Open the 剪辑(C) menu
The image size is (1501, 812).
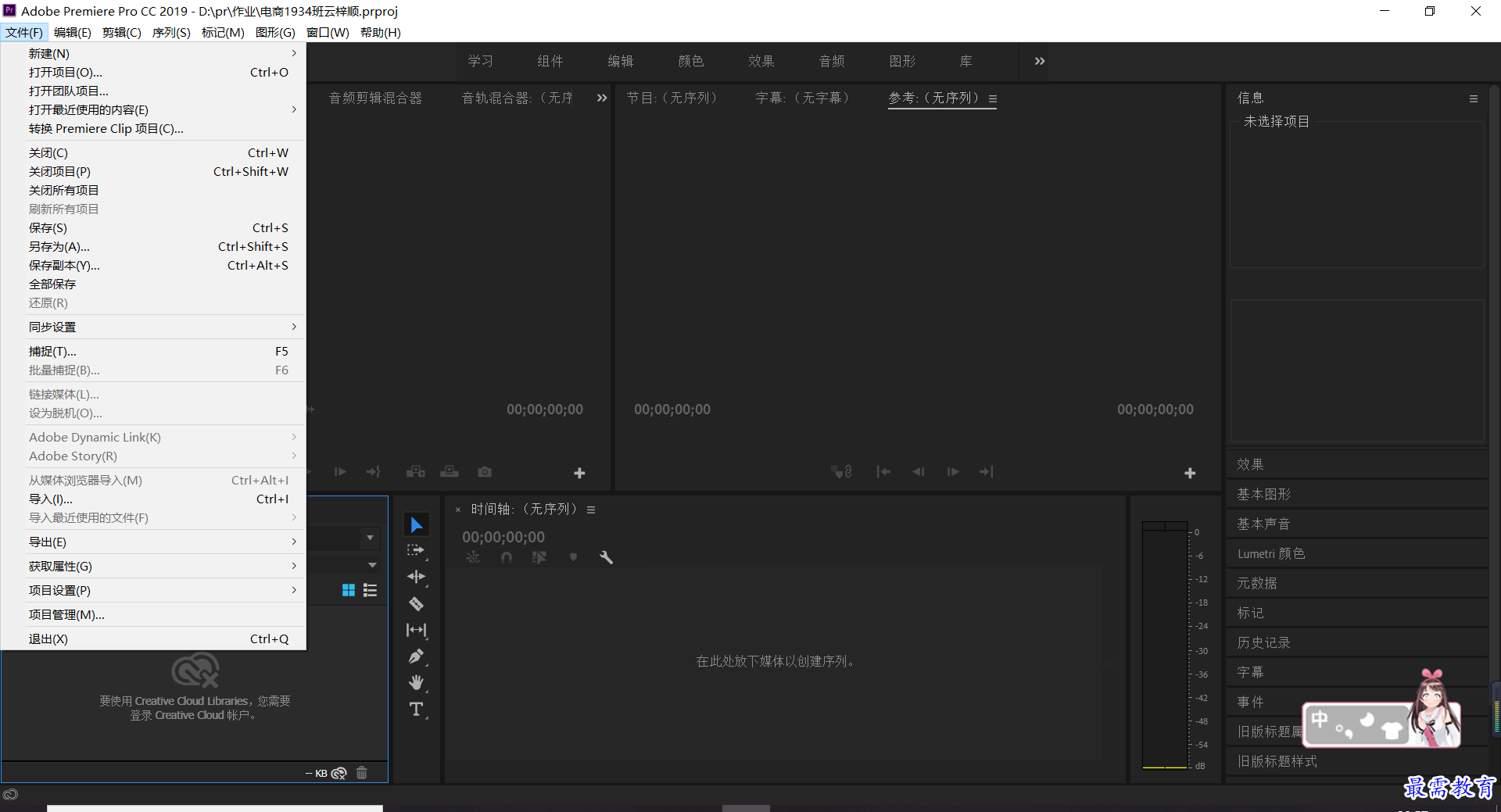[122, 32]
